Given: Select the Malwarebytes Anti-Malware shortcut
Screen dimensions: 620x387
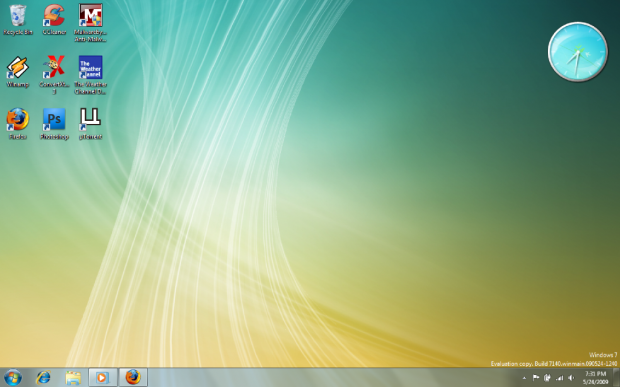Looking at the screenshot, I should point(91,23).
